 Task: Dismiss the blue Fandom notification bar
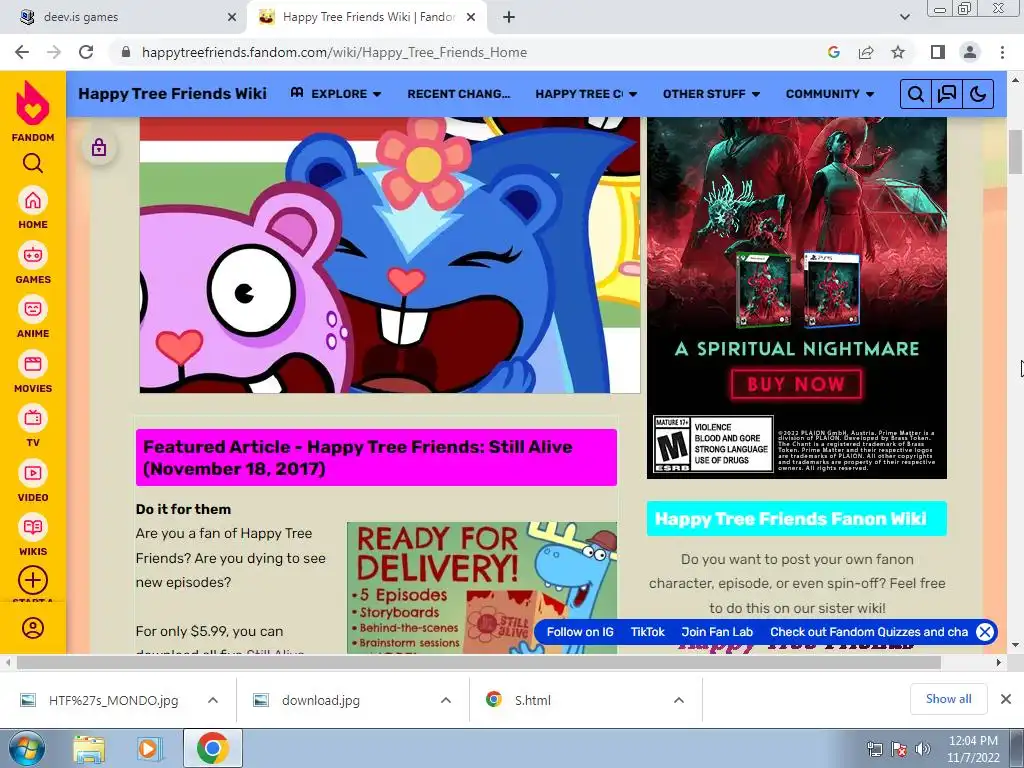click(985, 632)
